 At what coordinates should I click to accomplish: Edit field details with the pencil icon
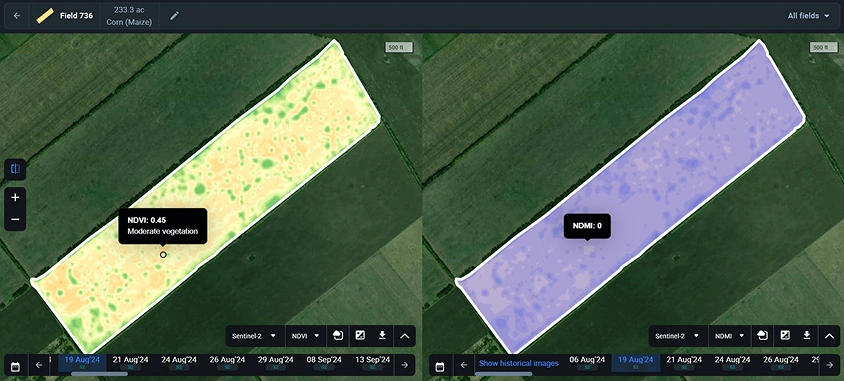click(174, 16)
